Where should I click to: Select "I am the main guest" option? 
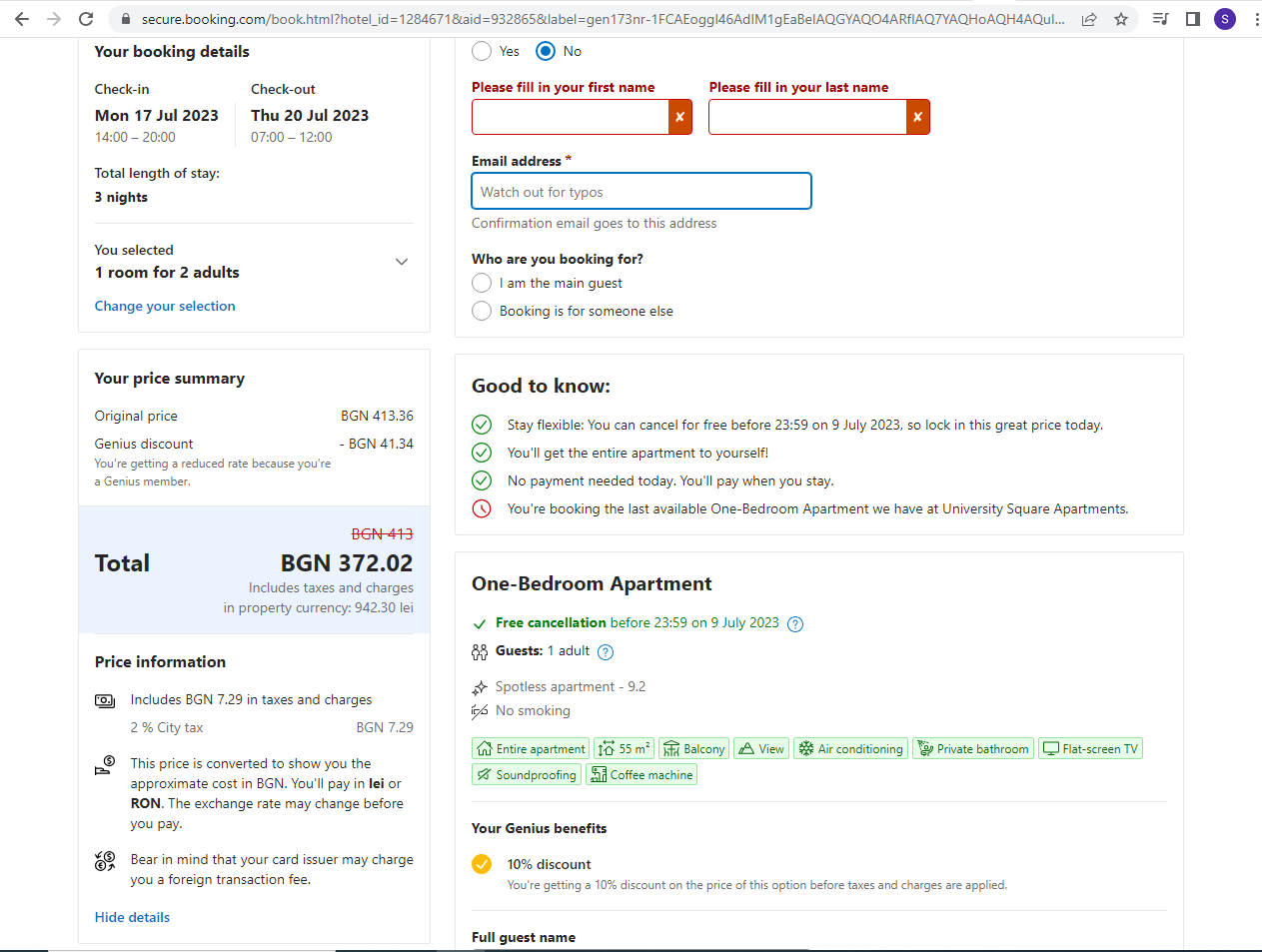coord(482,283)
